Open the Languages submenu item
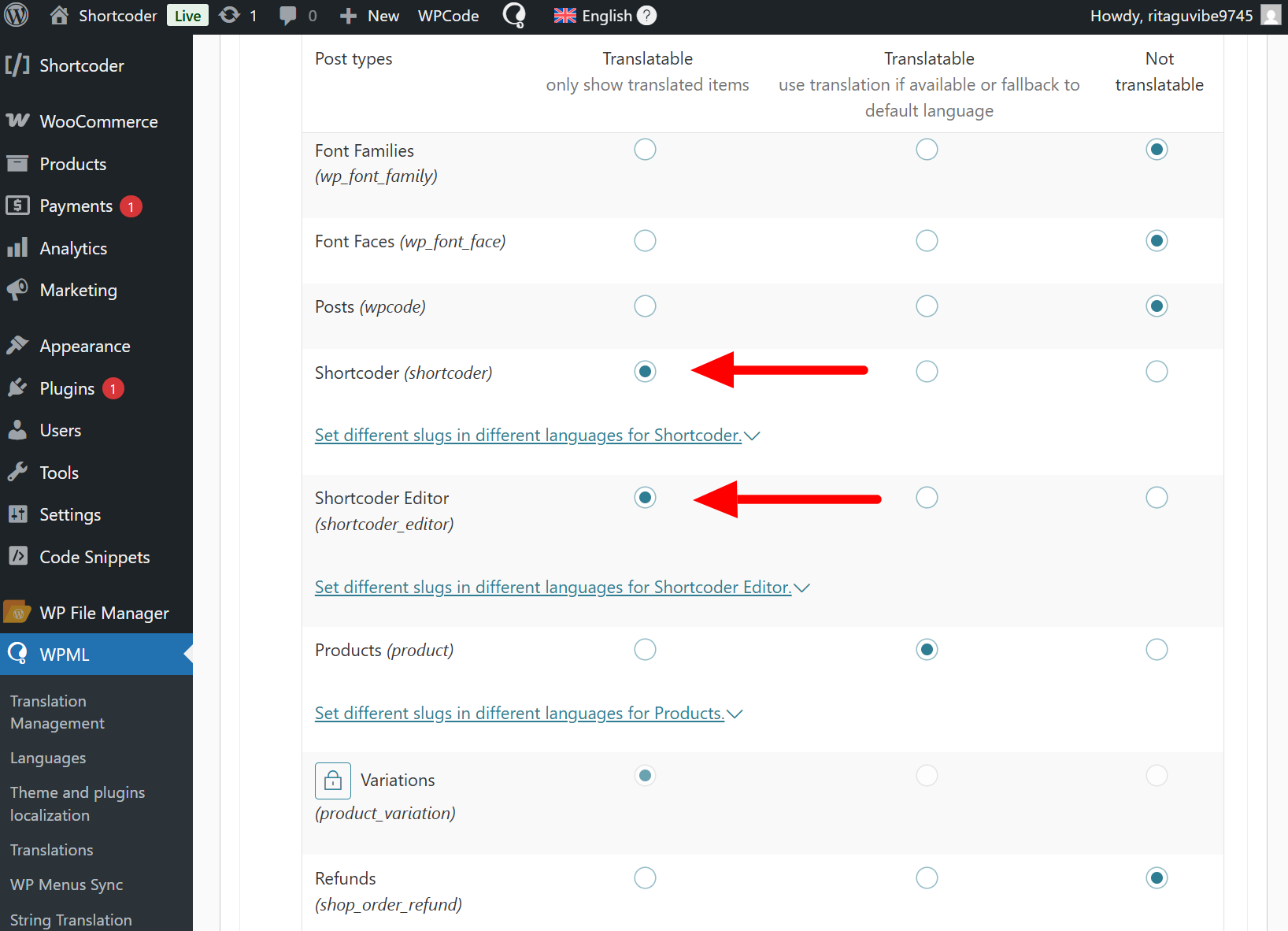This screenshot has width=1288, height=931. coord(48,759)
